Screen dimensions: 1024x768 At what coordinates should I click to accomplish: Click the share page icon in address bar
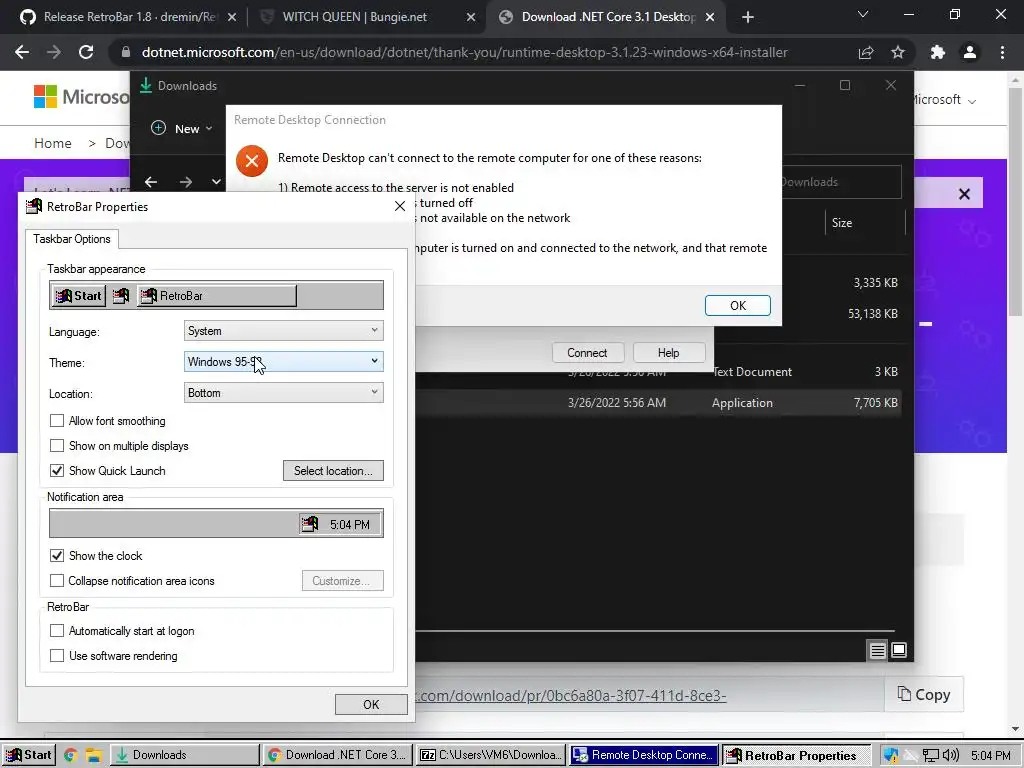(x=866, y=52)
